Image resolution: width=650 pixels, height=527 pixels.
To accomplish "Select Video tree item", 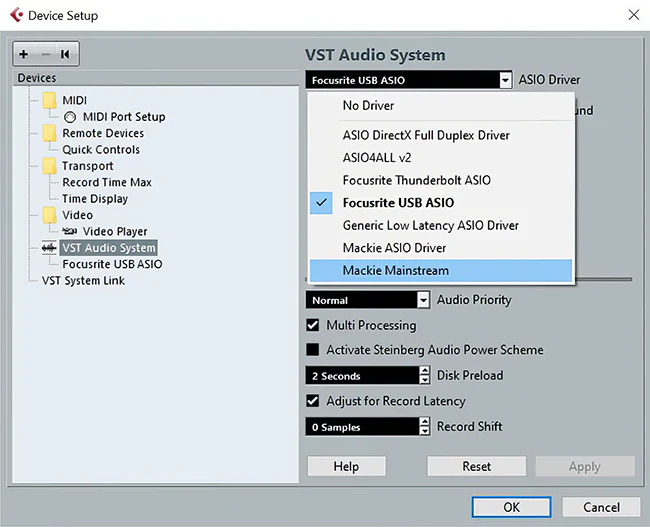I will [x=78, y=215].
